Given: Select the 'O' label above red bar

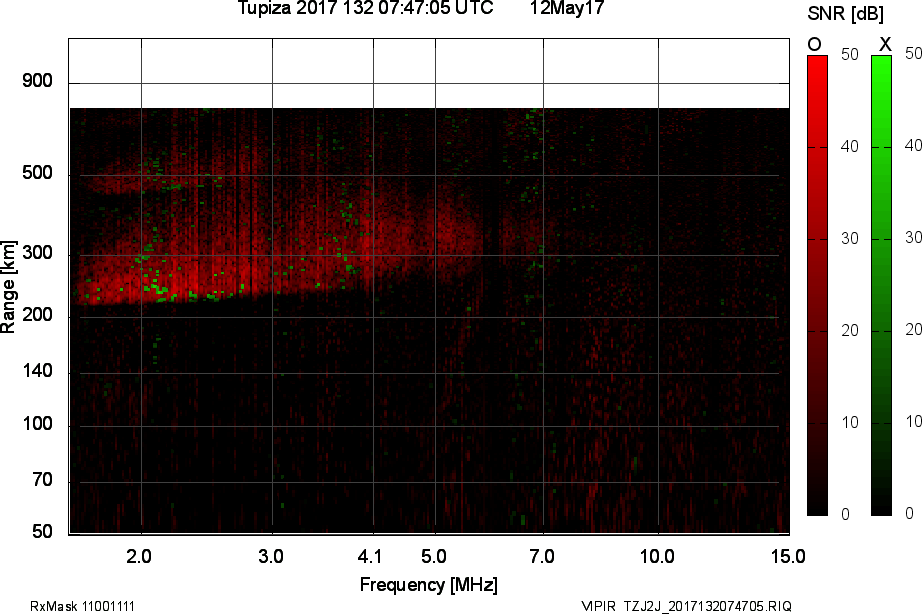Looking at the screenshot, I should coord(814,44).
